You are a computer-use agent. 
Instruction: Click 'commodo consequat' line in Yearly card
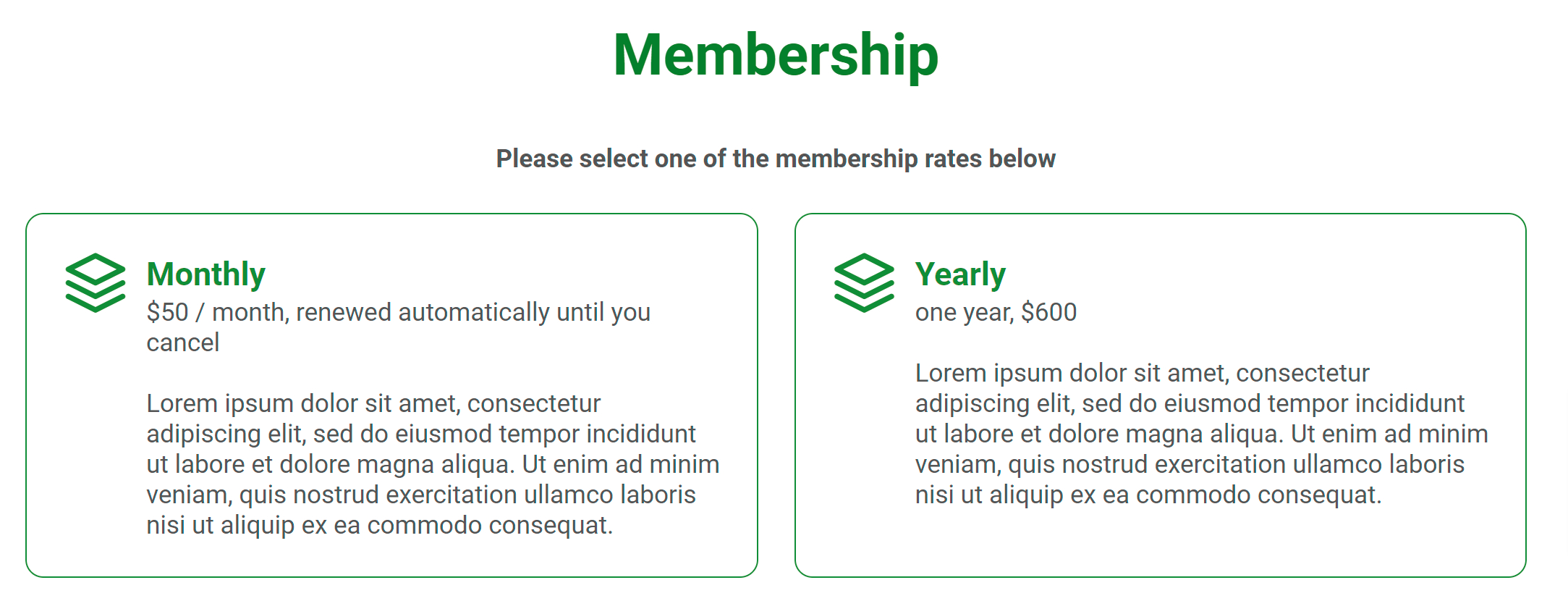pyautogui.click(x=1148, y=495)
